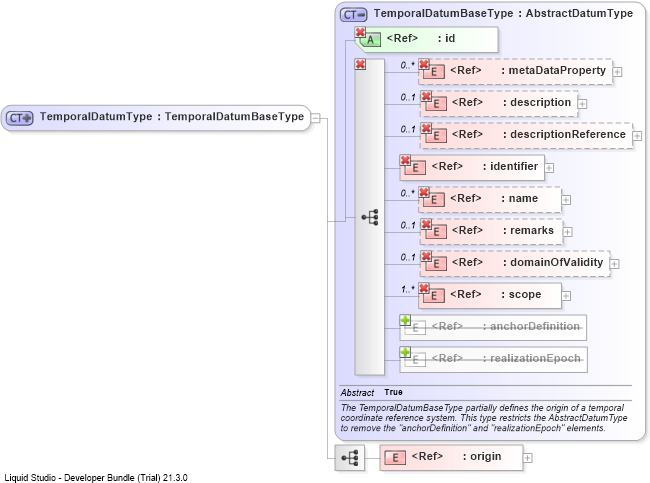Click the attribute A icon for id
Viewport: 650px width, 483px height.
[371, 40]
